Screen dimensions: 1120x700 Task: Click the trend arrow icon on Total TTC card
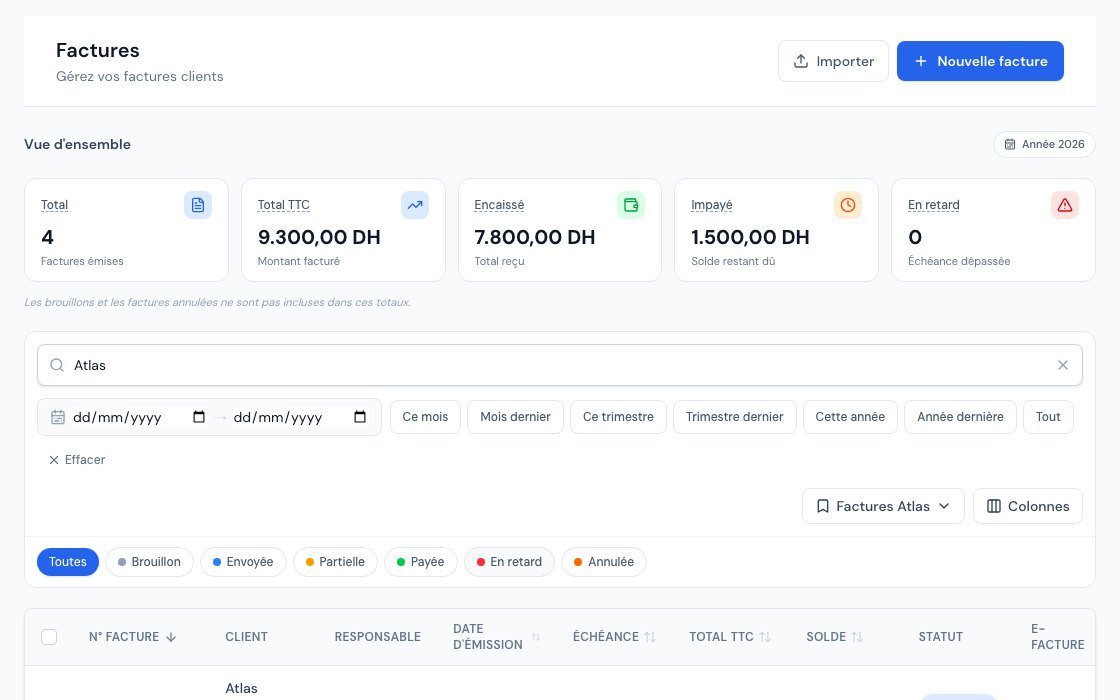click(415, 205)
